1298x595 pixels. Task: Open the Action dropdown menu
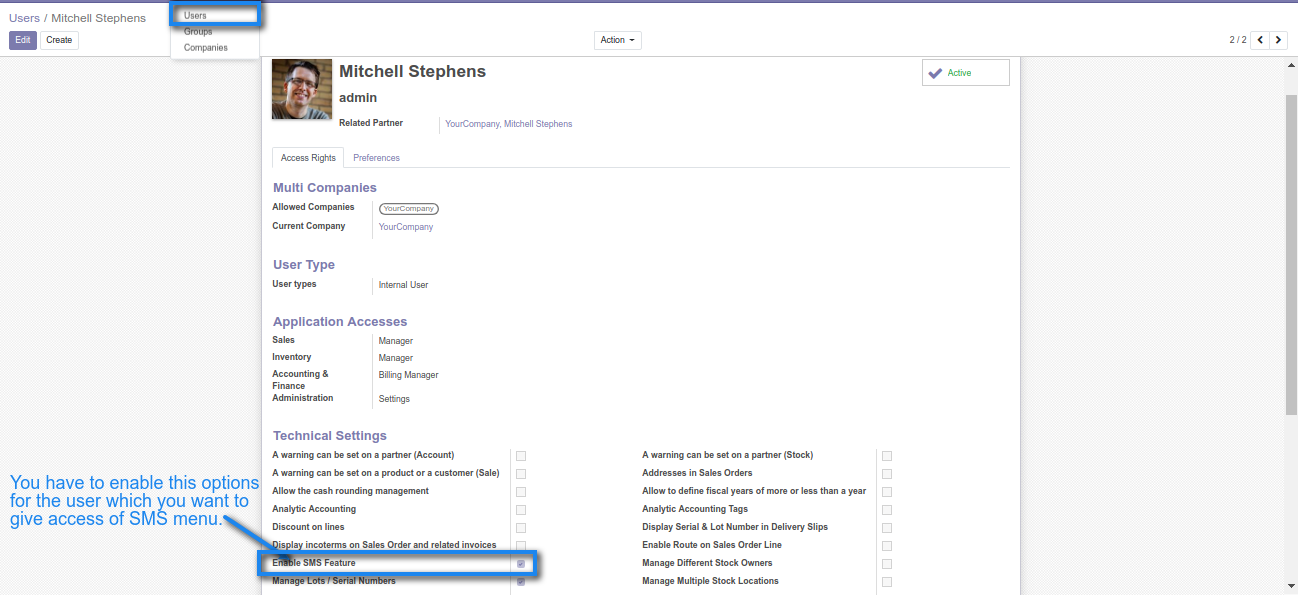point(617,40)
